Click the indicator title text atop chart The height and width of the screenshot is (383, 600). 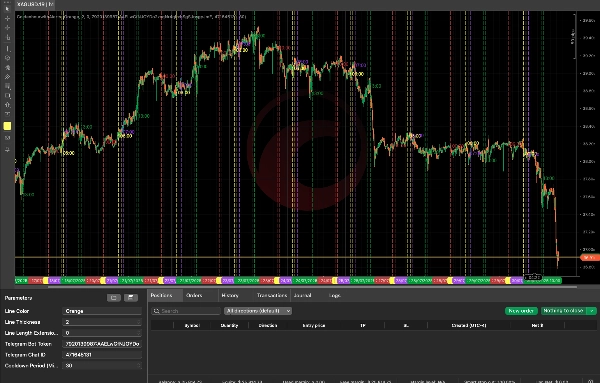pyautogui.click(x=131, y=16)
